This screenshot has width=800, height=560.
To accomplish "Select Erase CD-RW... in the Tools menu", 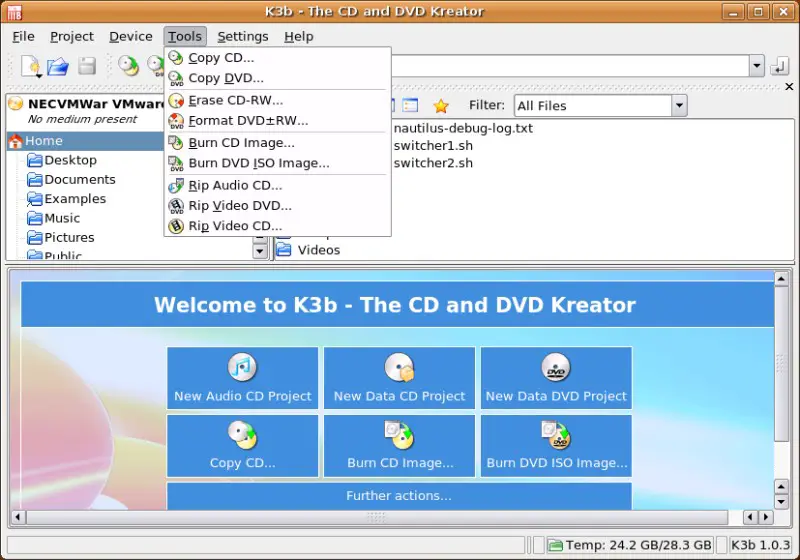I will [277, 100].
